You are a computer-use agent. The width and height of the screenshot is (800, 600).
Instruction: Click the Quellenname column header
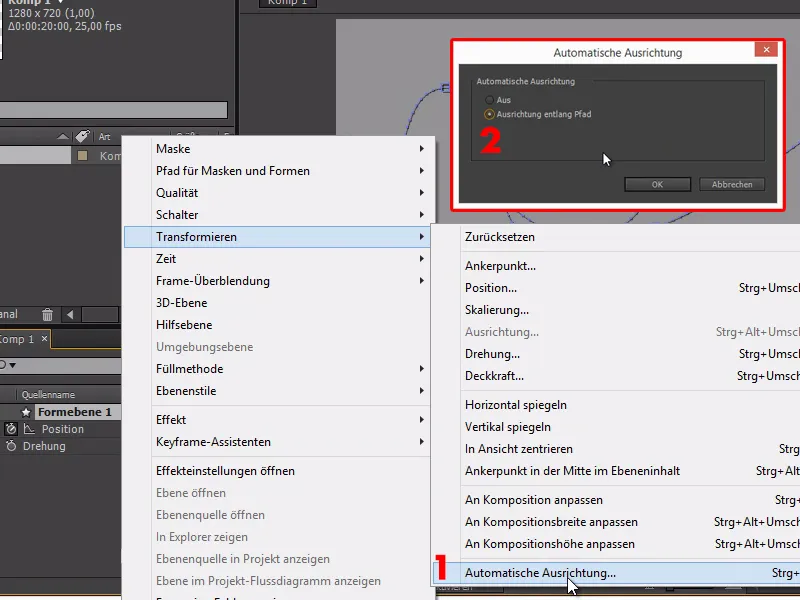48,394
